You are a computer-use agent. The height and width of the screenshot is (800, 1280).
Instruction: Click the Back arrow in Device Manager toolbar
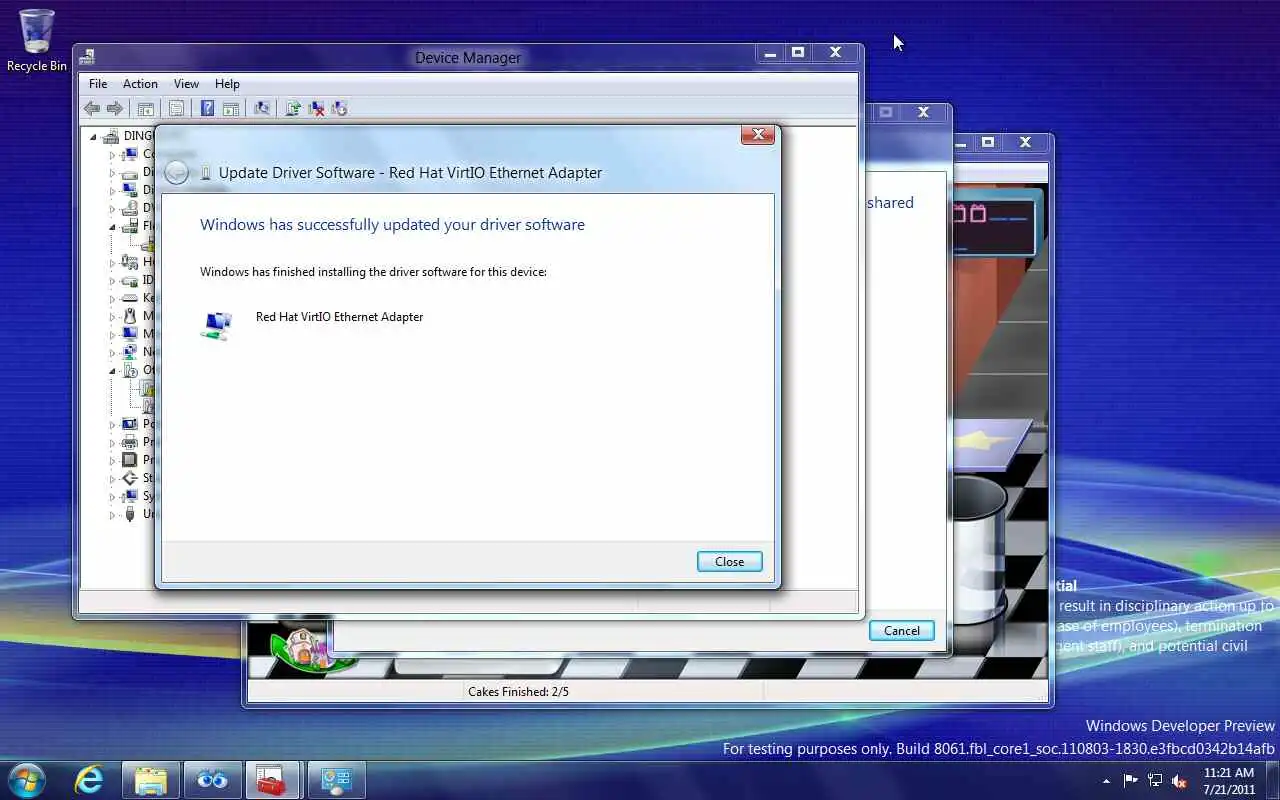[x=92, y=108]
